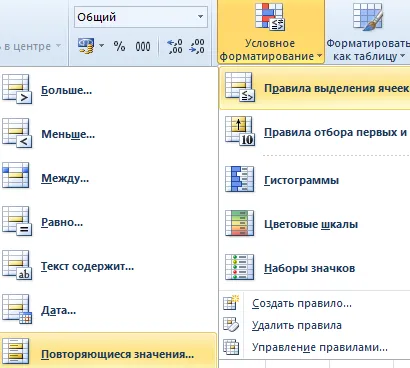Screen dimensions: 410x368
Task: Select Текст содержит... rule
Action: pyautogui.click(x=109, y=266)
